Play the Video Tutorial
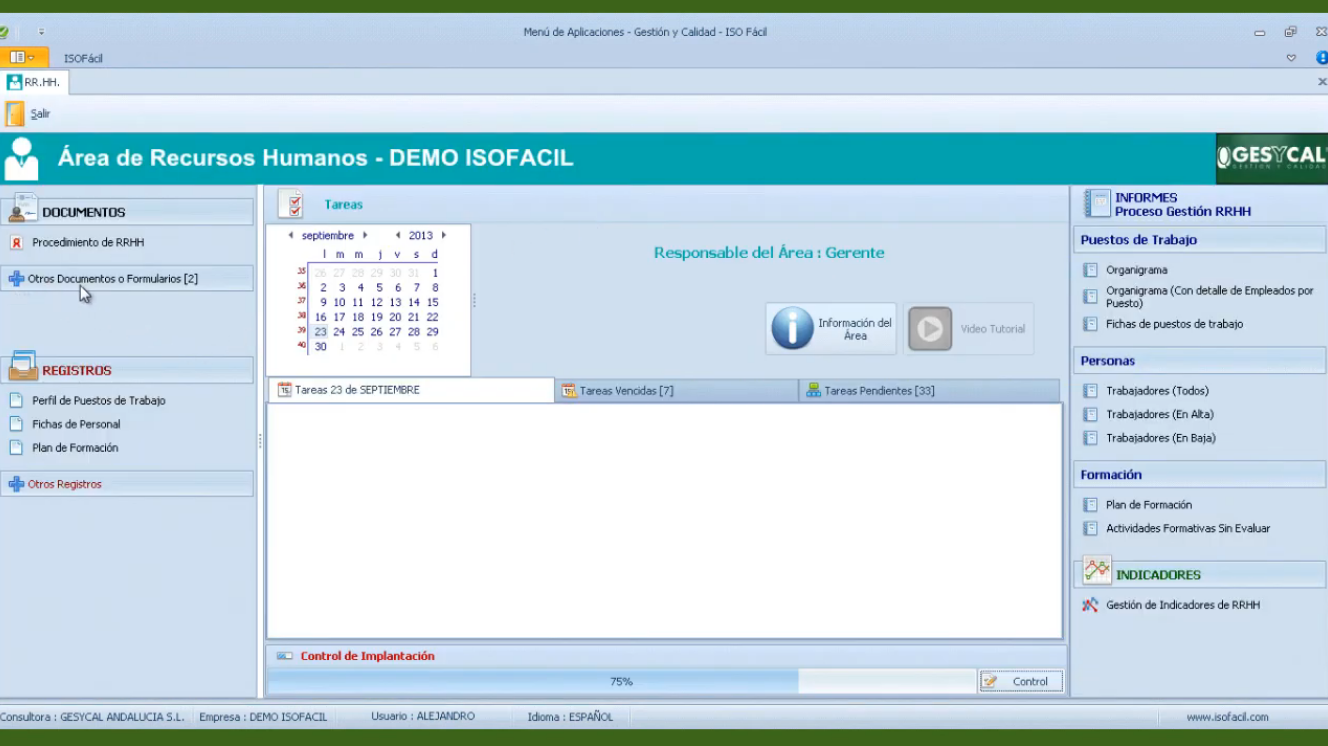 968,329
